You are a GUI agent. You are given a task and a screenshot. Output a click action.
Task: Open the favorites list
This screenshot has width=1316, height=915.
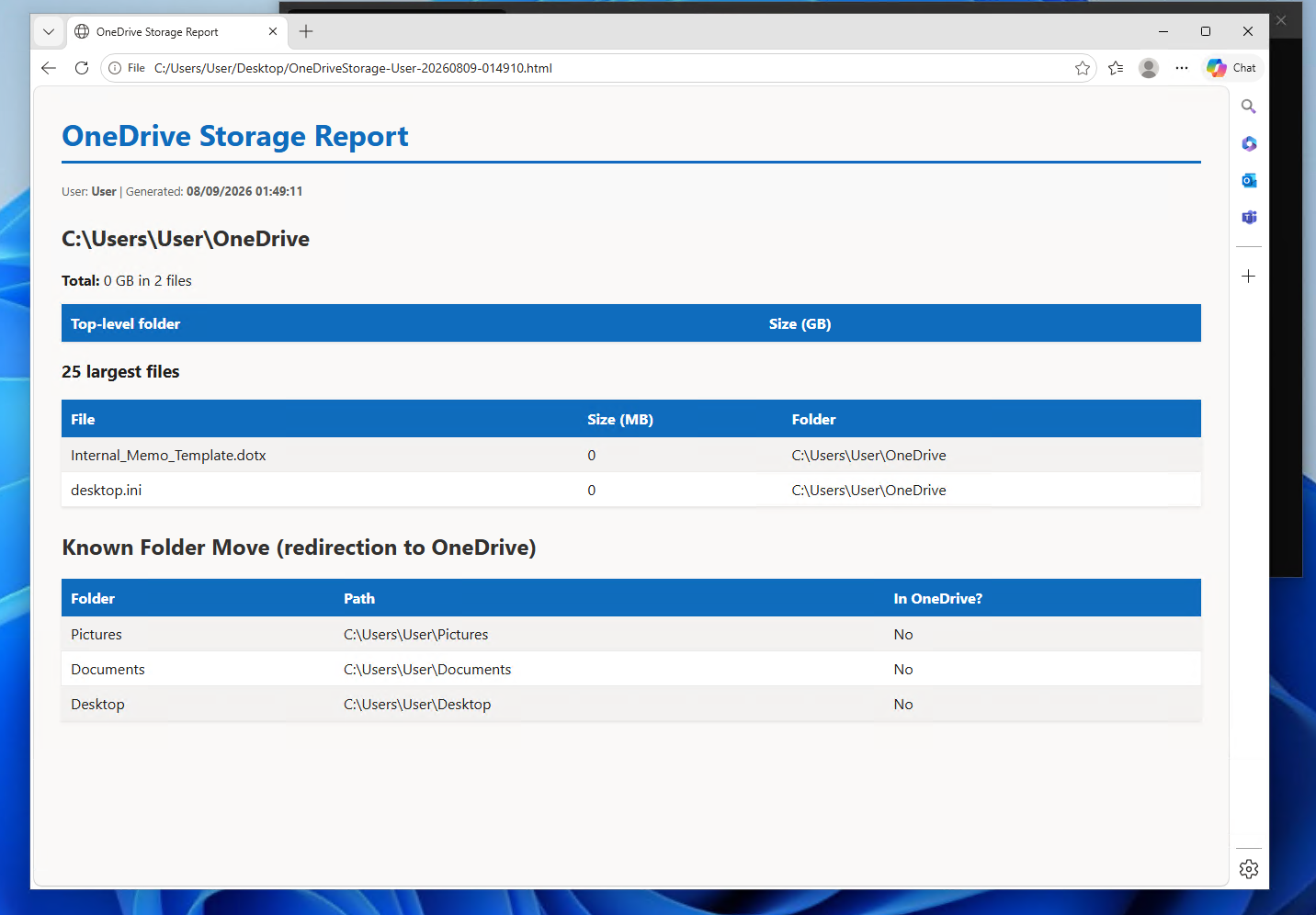click(x=1116, y=68)
